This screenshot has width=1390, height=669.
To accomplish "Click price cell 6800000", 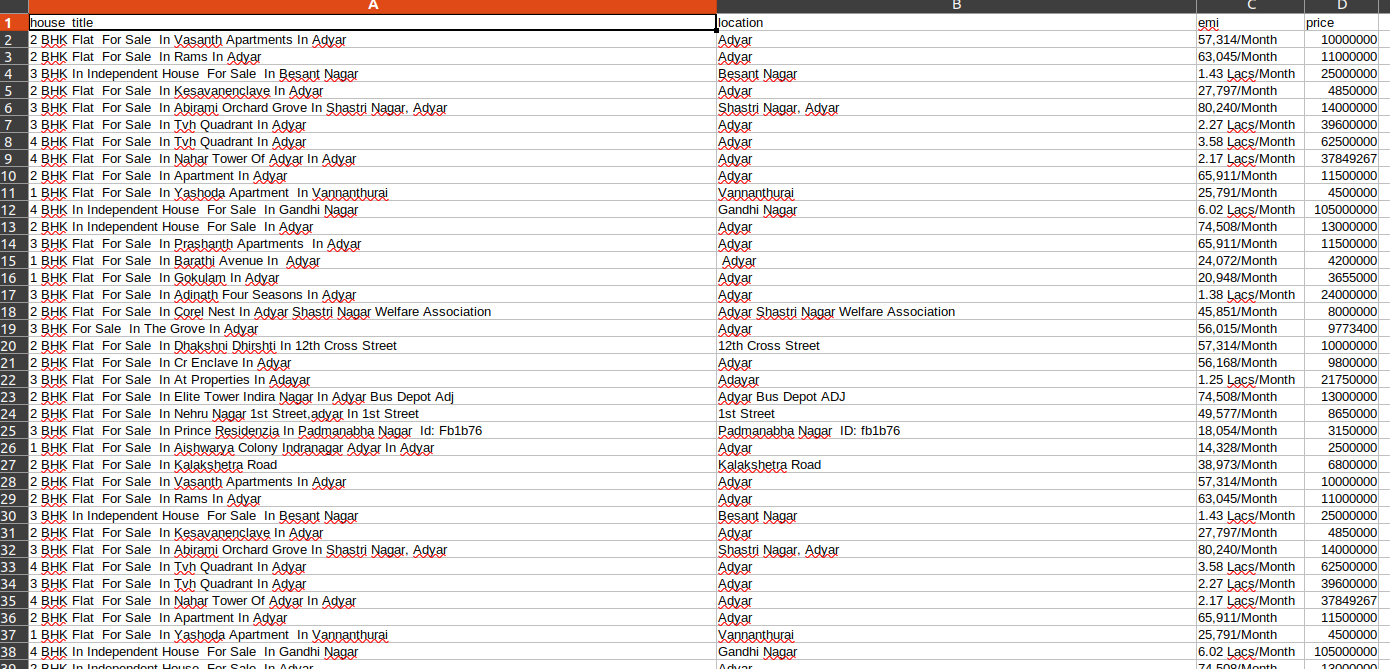I will point(1342,464).
